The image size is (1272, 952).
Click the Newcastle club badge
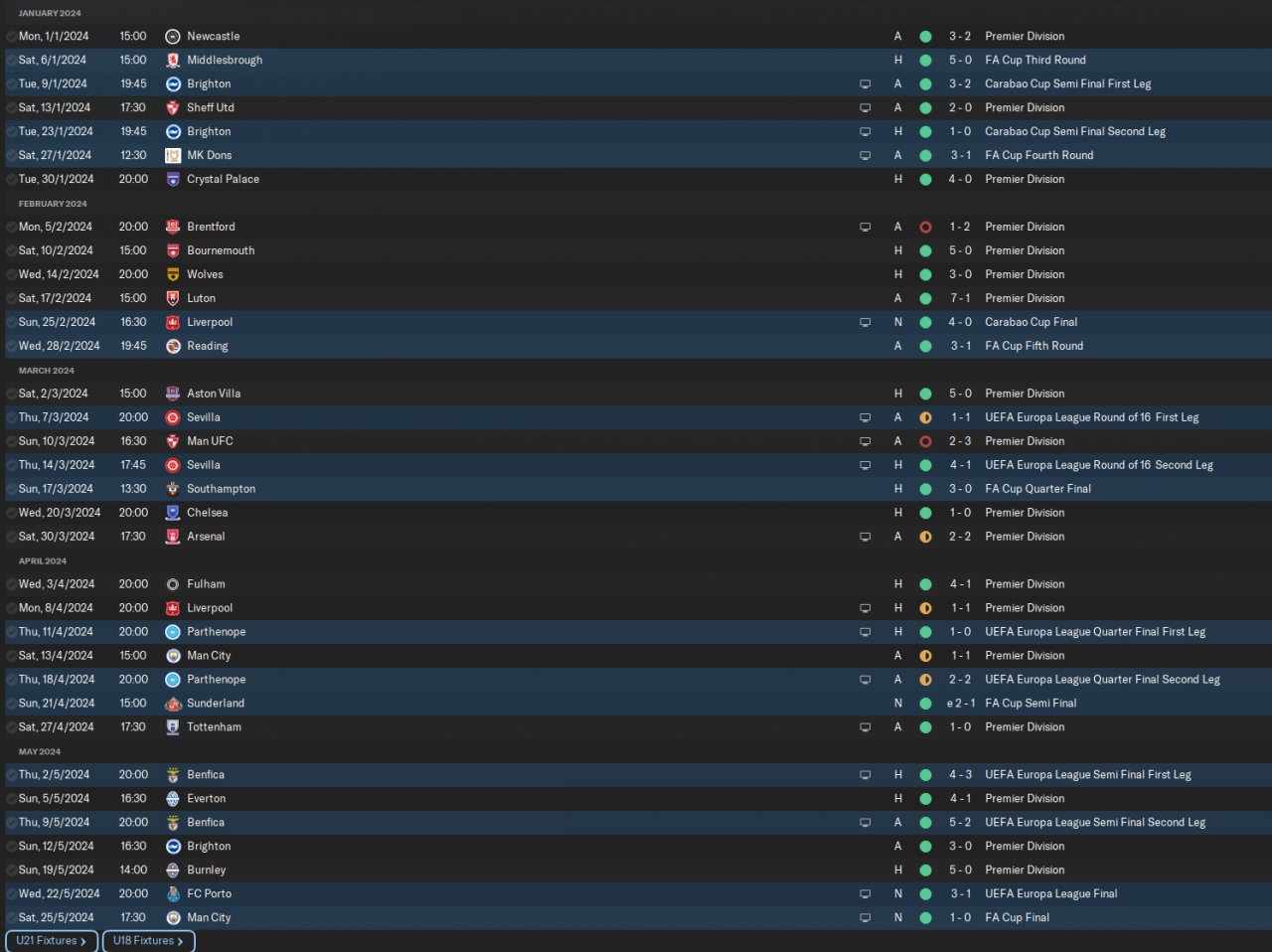point(173,36)
